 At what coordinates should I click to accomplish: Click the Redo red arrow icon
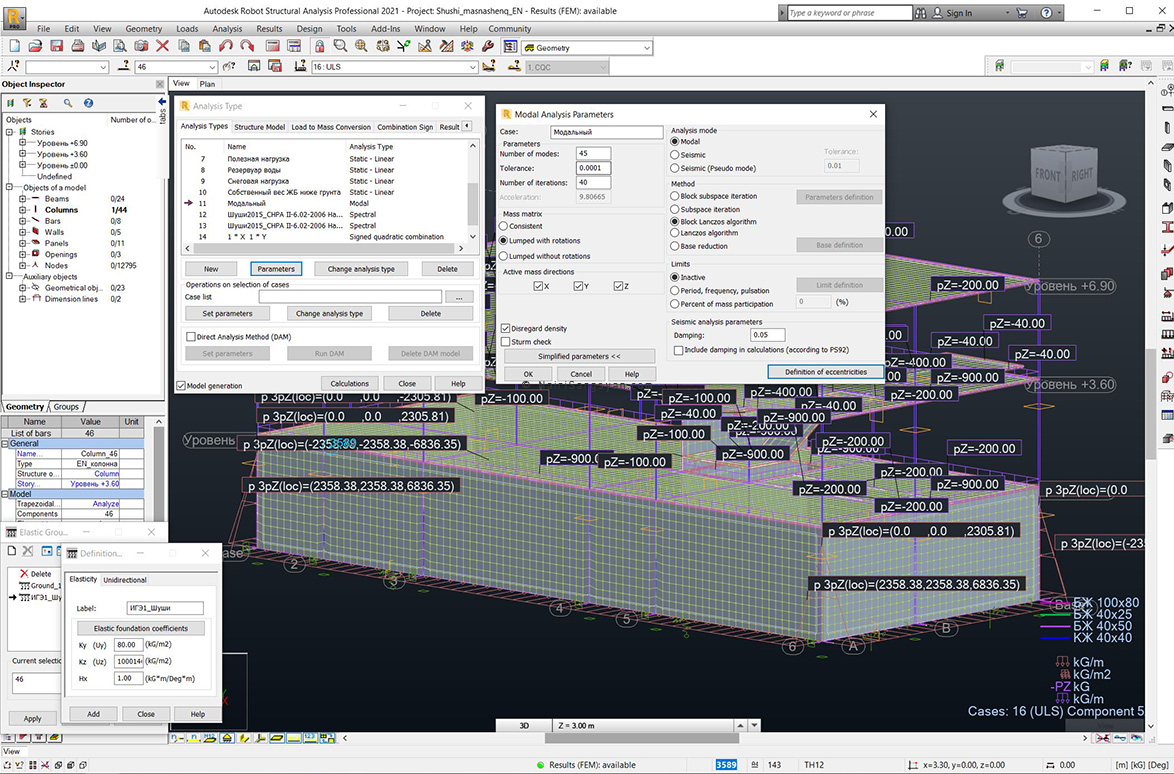[246, 46]
